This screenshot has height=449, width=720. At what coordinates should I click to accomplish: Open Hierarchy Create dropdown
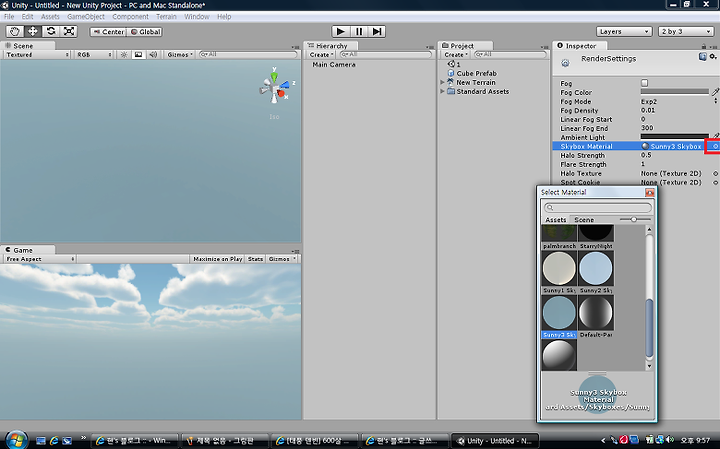coord(321,55)
